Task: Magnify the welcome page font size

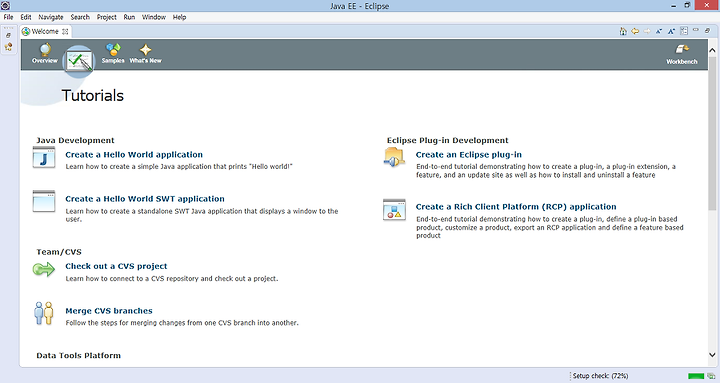Action: point(671,31)
